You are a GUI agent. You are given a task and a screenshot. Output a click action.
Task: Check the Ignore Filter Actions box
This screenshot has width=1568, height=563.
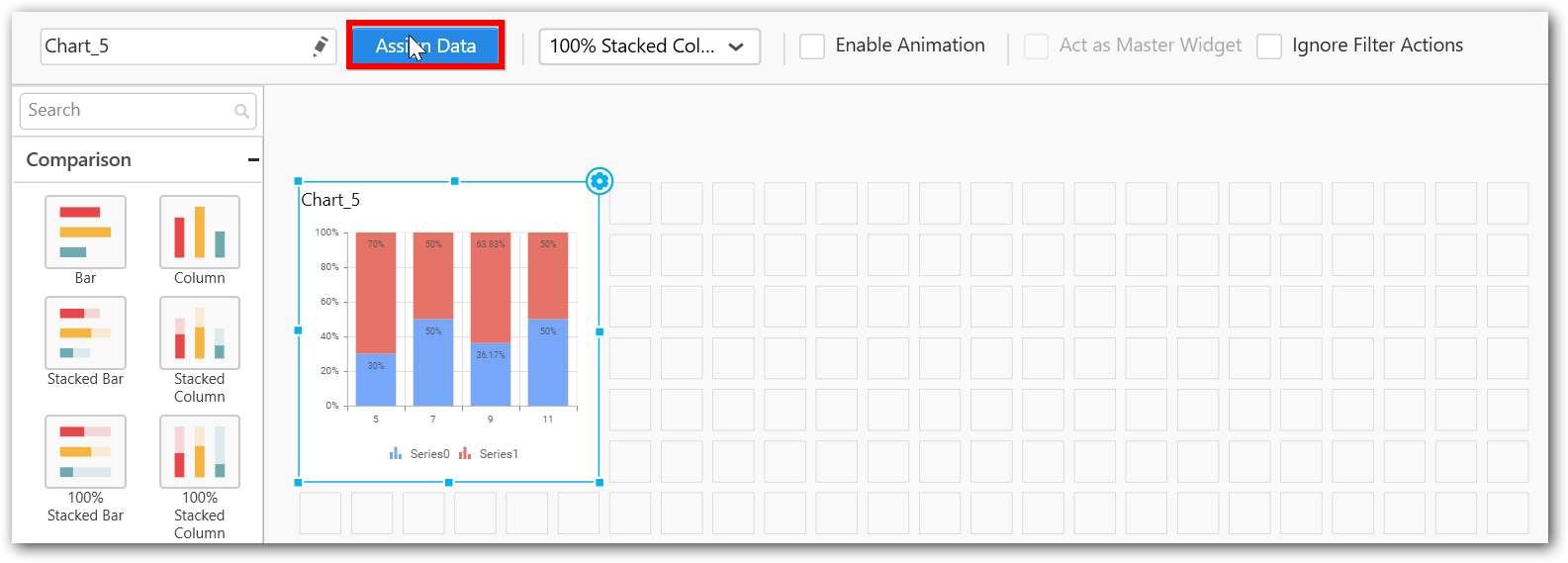pyautogui.click(x=1269, y=47)
